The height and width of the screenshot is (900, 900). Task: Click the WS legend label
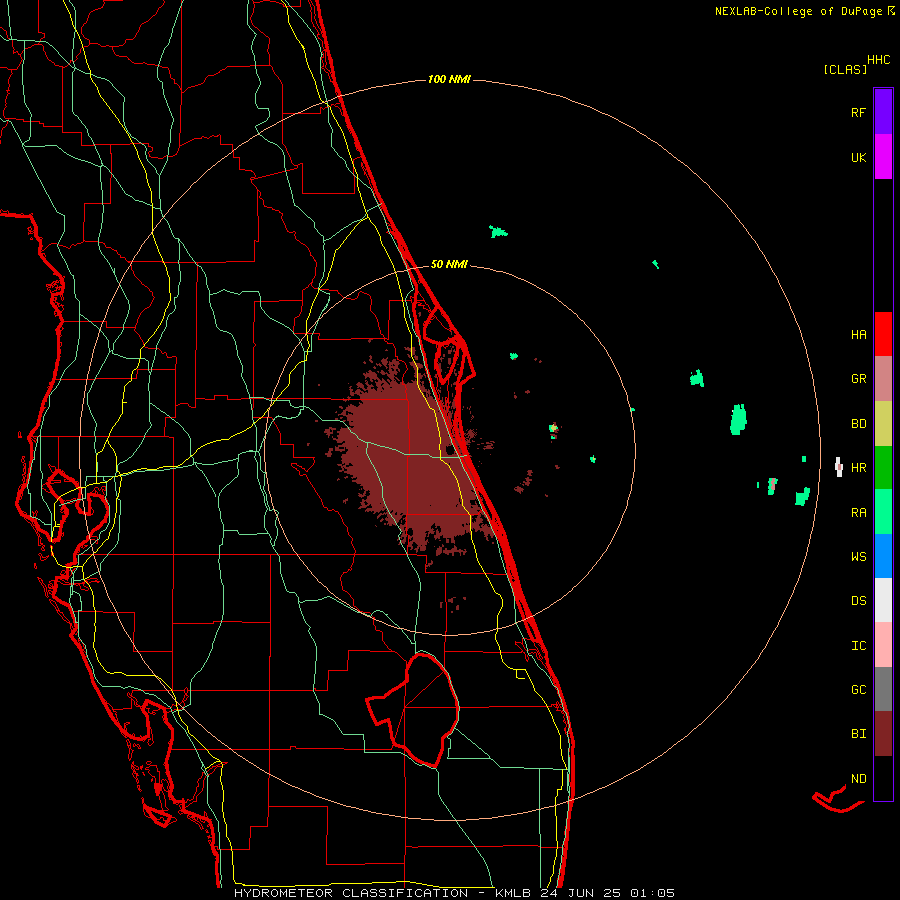[x=858, y=557]
